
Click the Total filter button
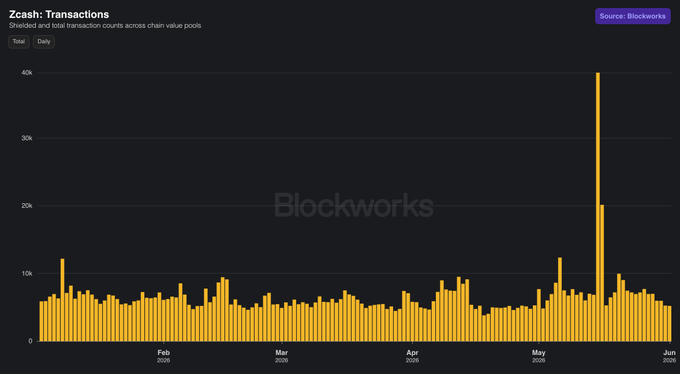[19, 42]
